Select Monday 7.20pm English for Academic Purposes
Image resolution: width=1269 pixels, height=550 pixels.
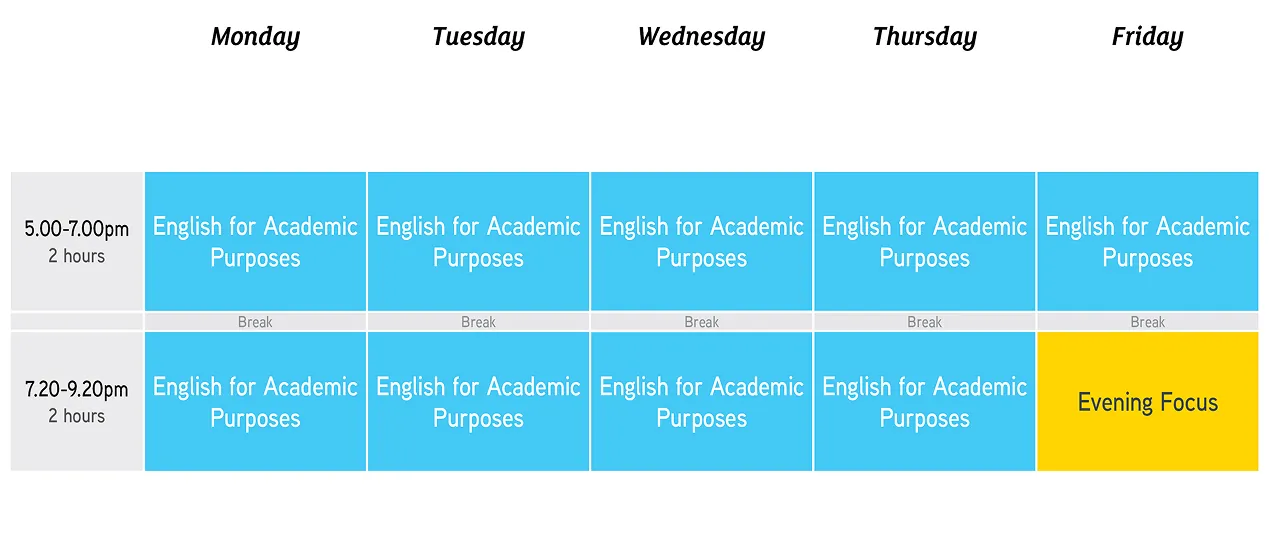pos(255,401)
